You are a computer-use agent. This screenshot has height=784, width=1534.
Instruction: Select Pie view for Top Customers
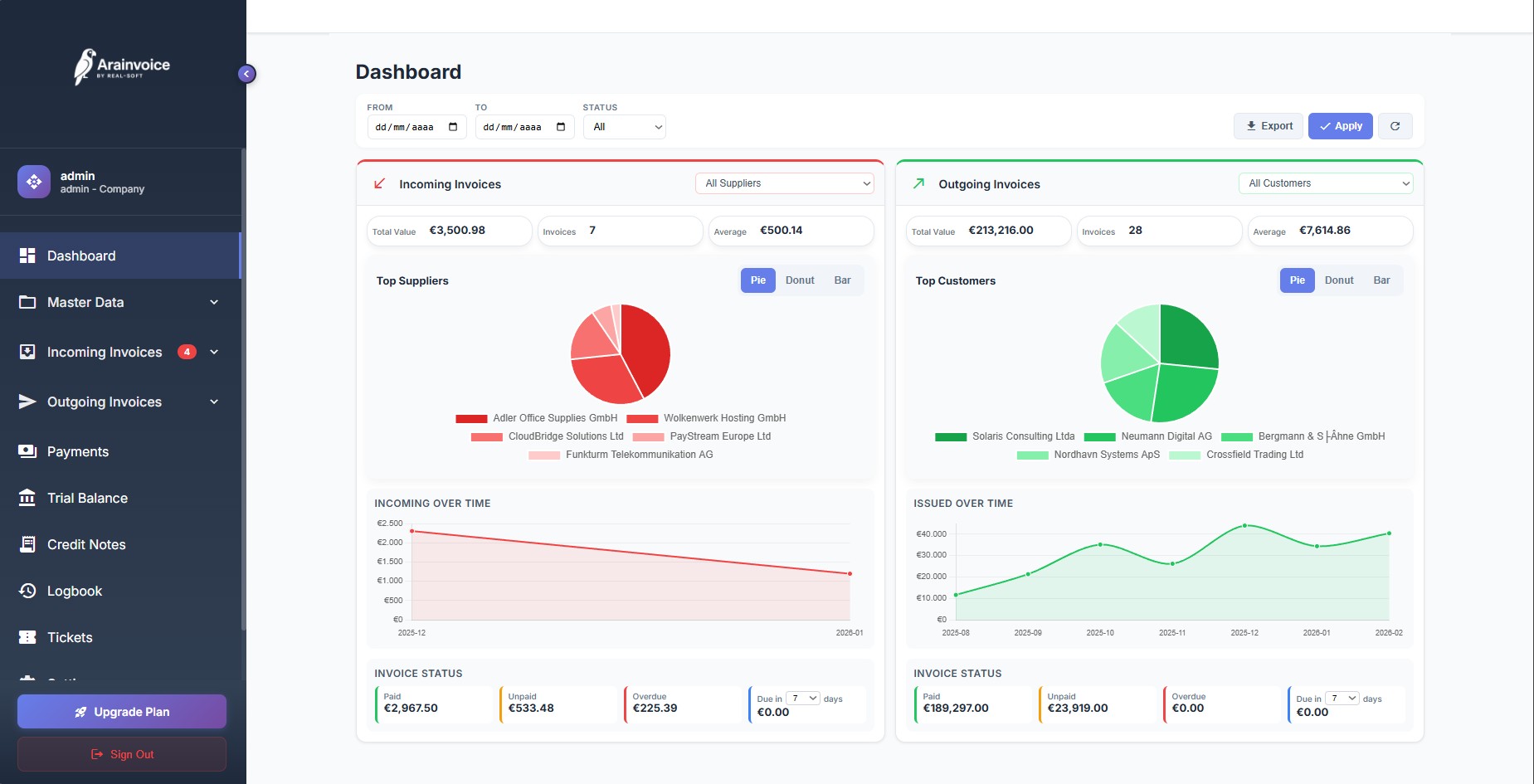1297,280
